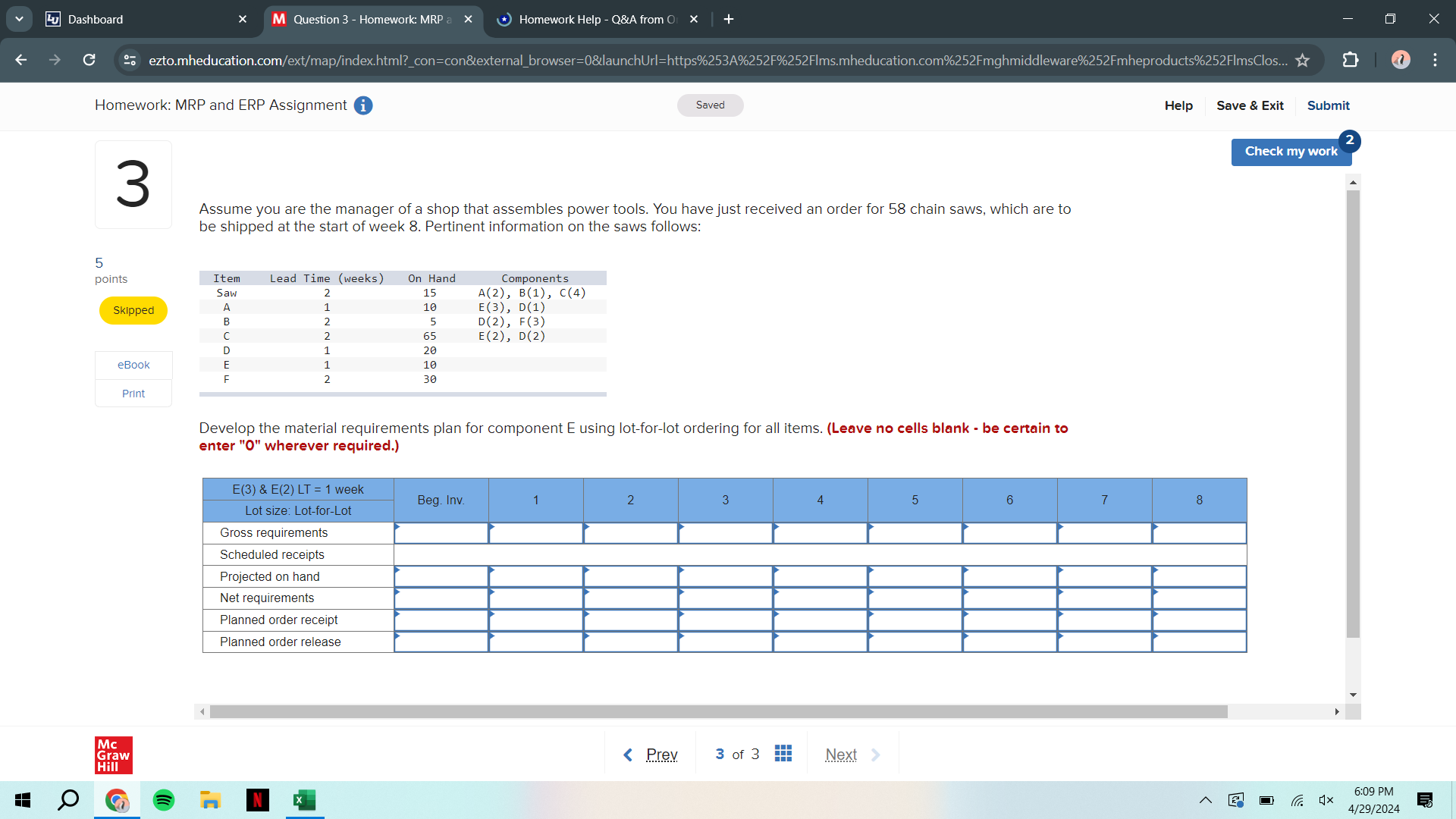Click the Check my work button
Image resolution: width=1456 pixels, height=819 pixels.
point(1291,152)
